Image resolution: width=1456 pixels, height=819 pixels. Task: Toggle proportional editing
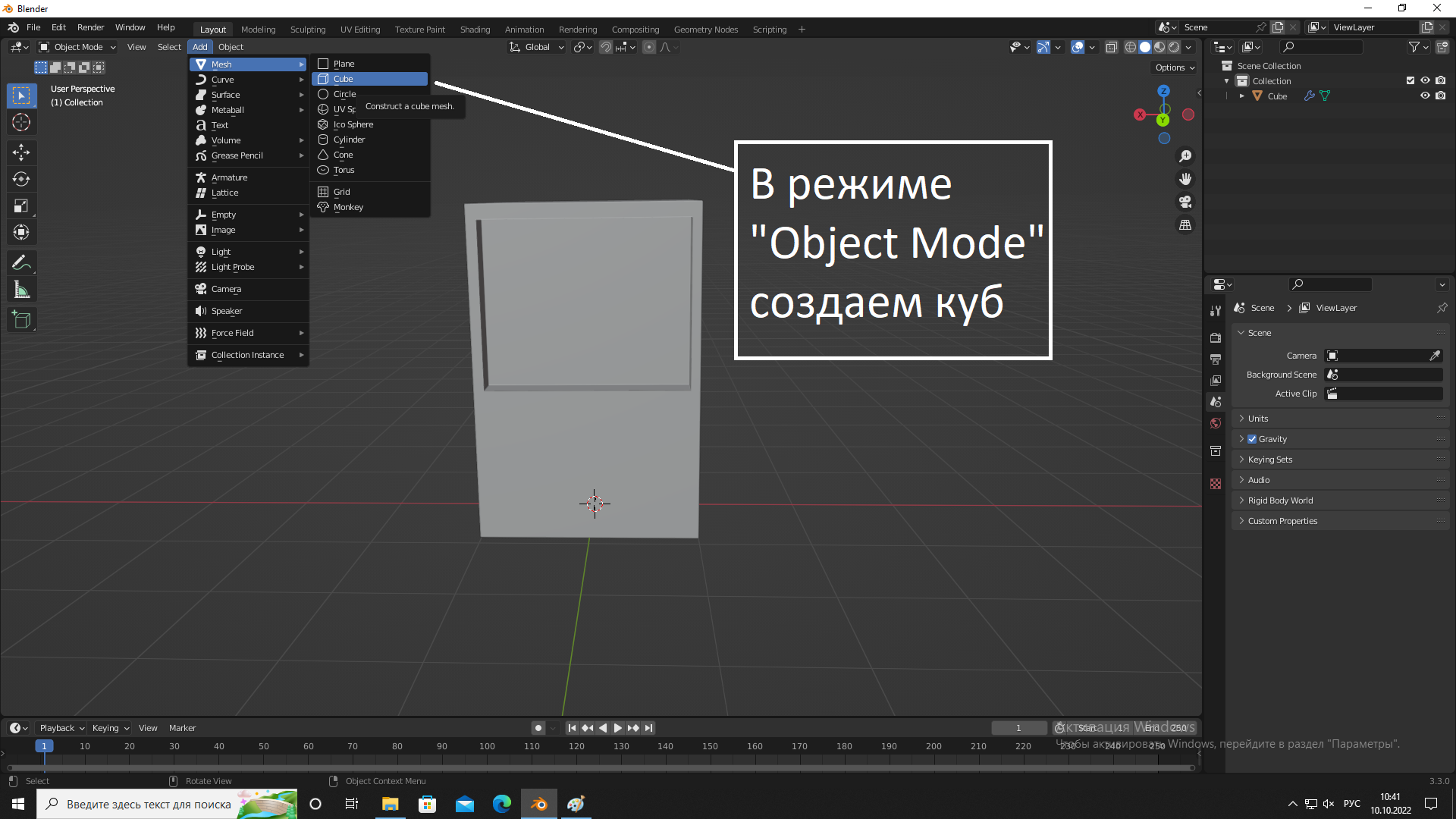(649, 47)
